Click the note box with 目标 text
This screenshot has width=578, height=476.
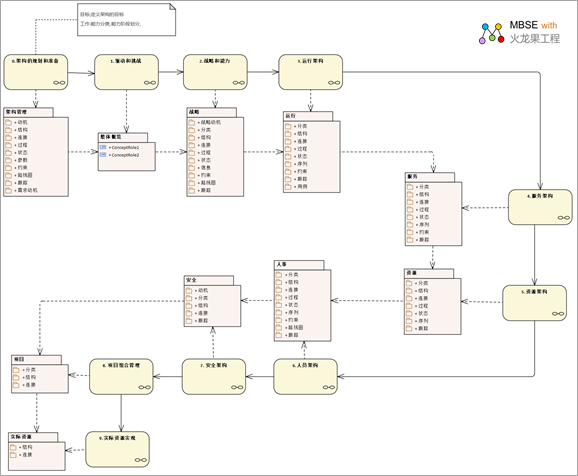(x=126, y=20)
